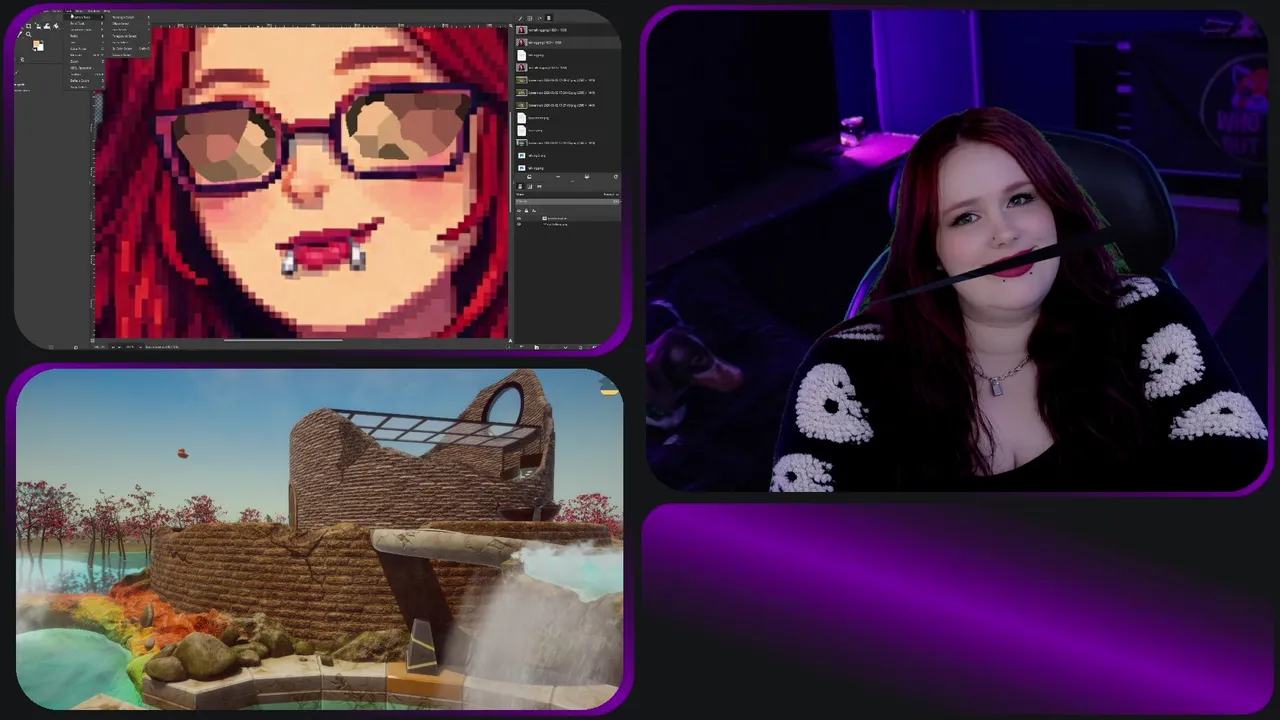
Task: Switch to Document History tab icon
Action: pyautogui.click(x=549, y=18)
